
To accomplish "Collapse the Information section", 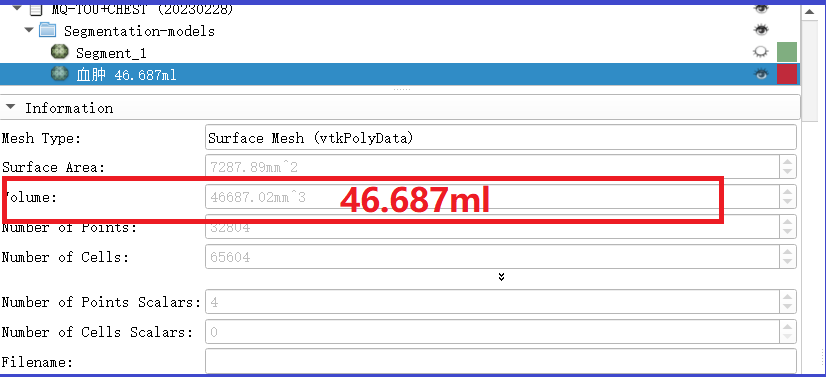I will pyautogui.click(x=9, y=107).
